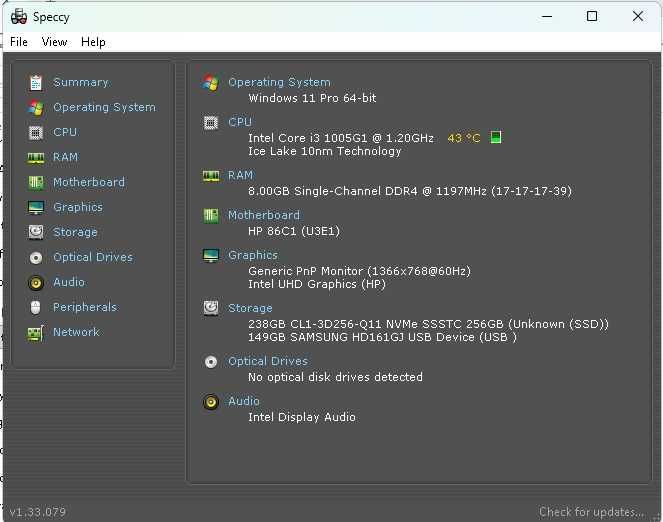Click the Summary clipboard icon in sidebar
The height and width of the screenshot is (522, 663).
coord(36,82)
